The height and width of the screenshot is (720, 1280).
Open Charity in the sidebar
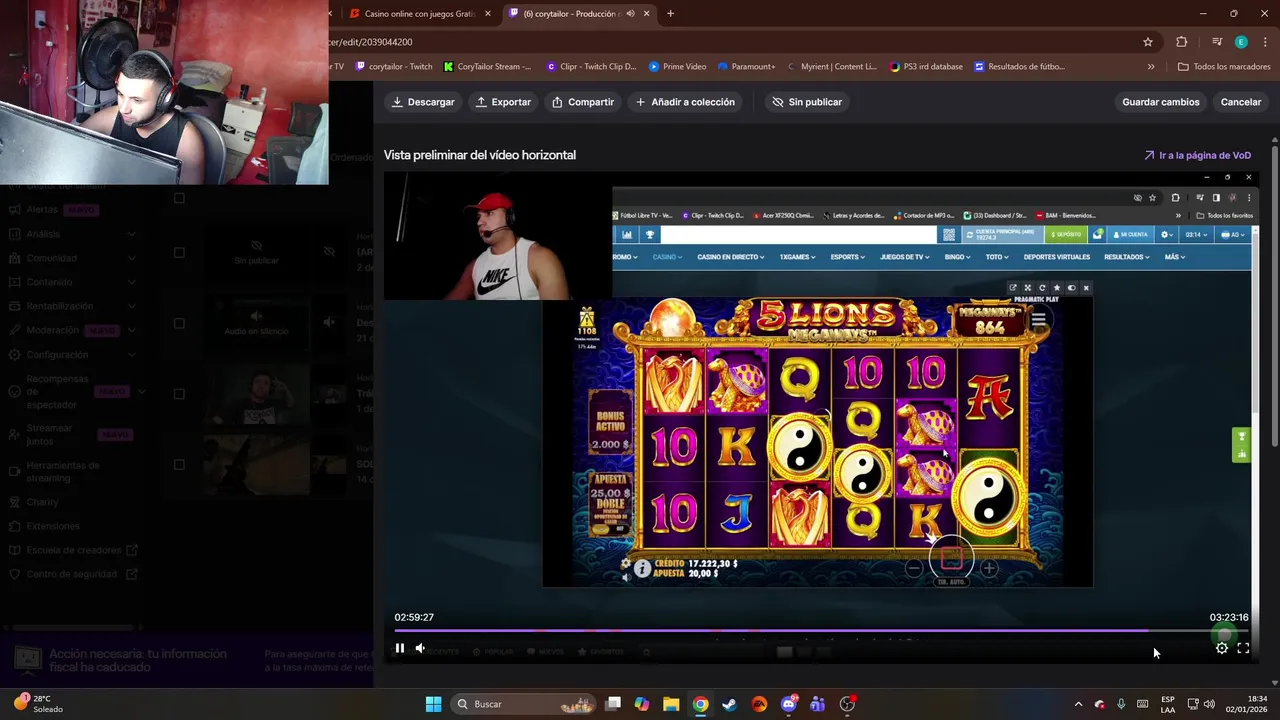click(x=43, y=502)
